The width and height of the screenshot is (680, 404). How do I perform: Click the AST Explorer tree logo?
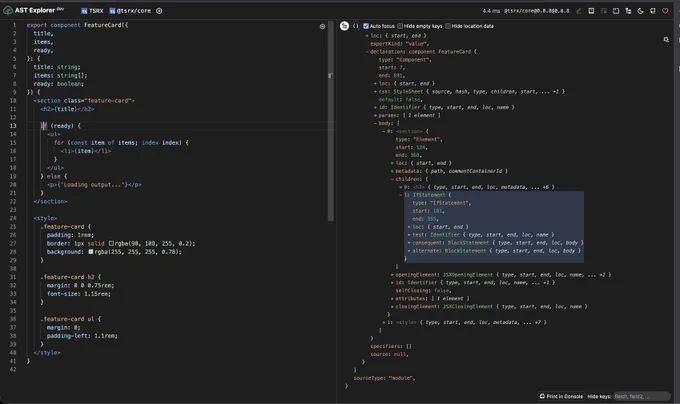pyautogui.click(x=8, y=10)
